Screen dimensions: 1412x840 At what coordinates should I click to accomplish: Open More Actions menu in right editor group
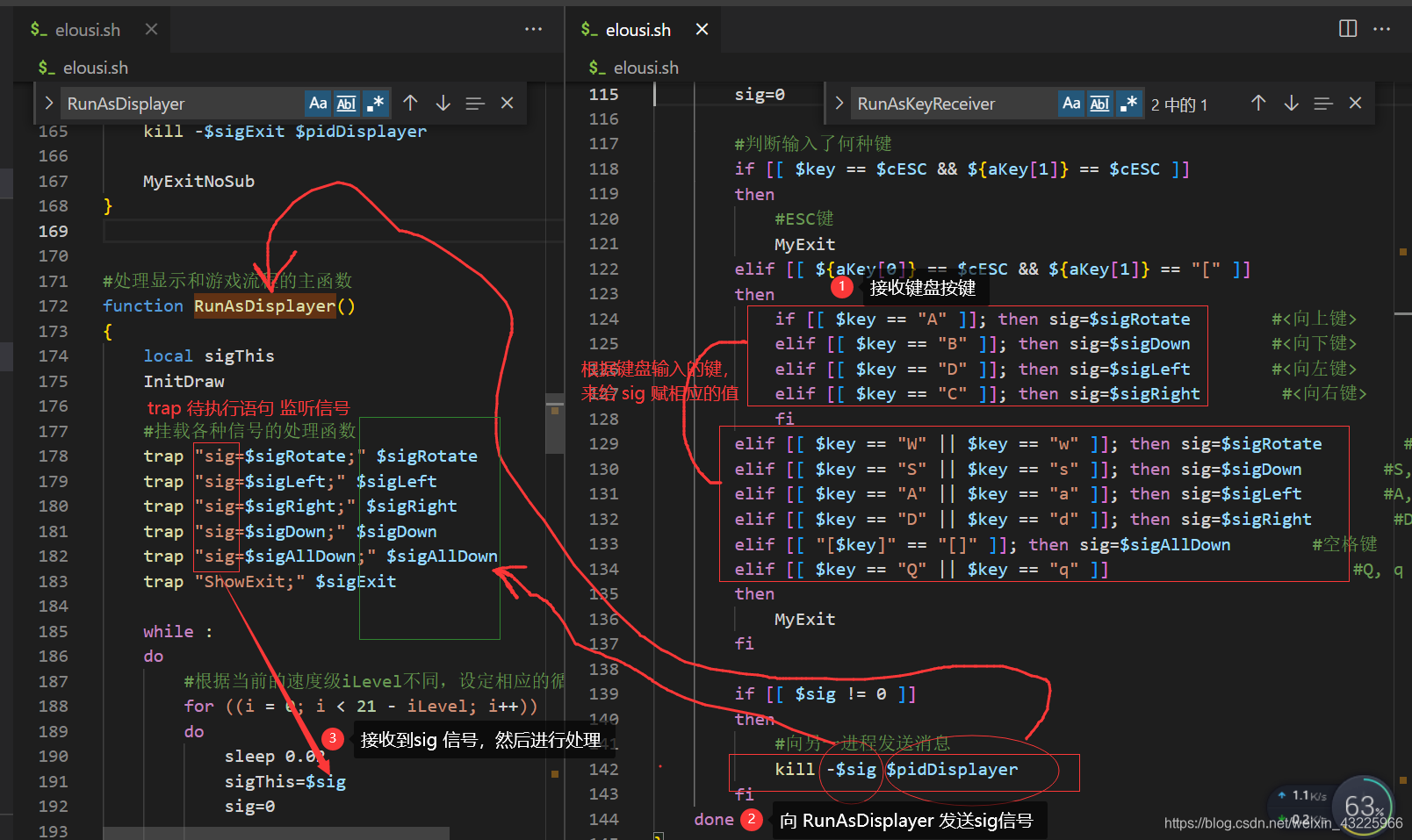[1382, 29]
